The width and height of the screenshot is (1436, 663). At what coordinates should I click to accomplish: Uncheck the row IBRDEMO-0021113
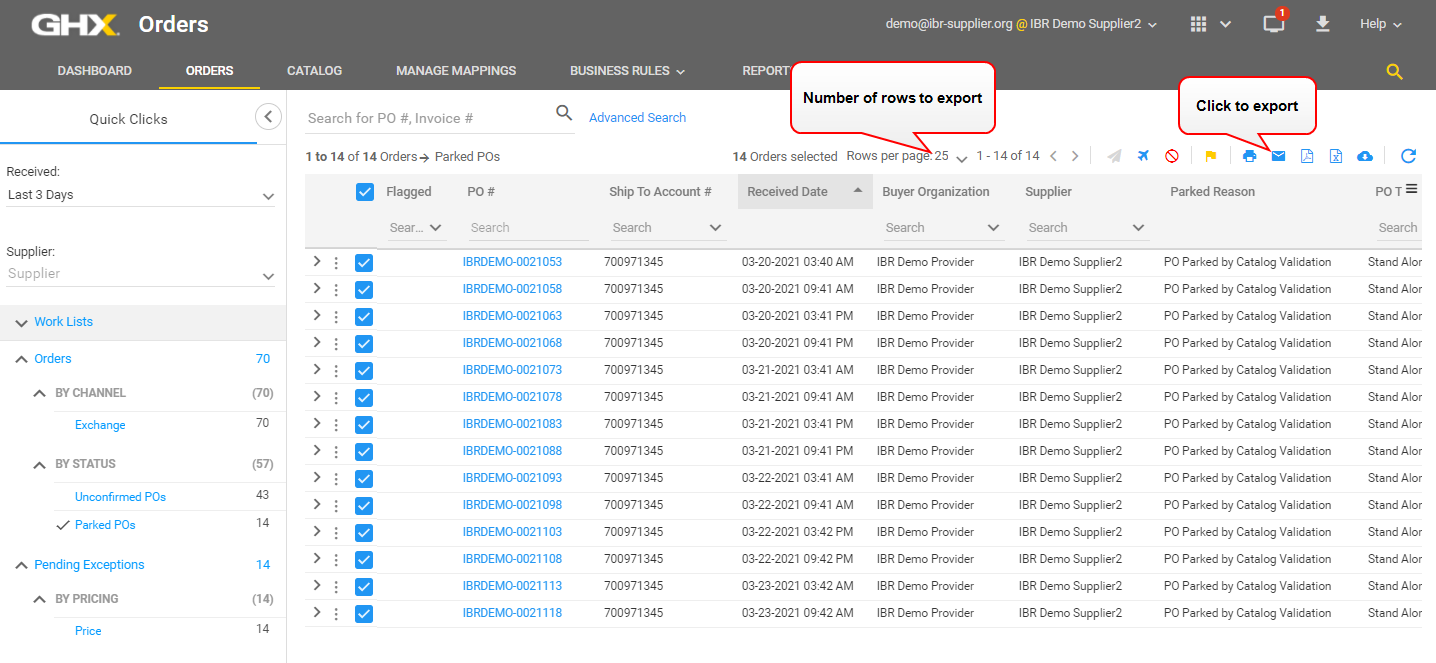click(x=364, y=587)
